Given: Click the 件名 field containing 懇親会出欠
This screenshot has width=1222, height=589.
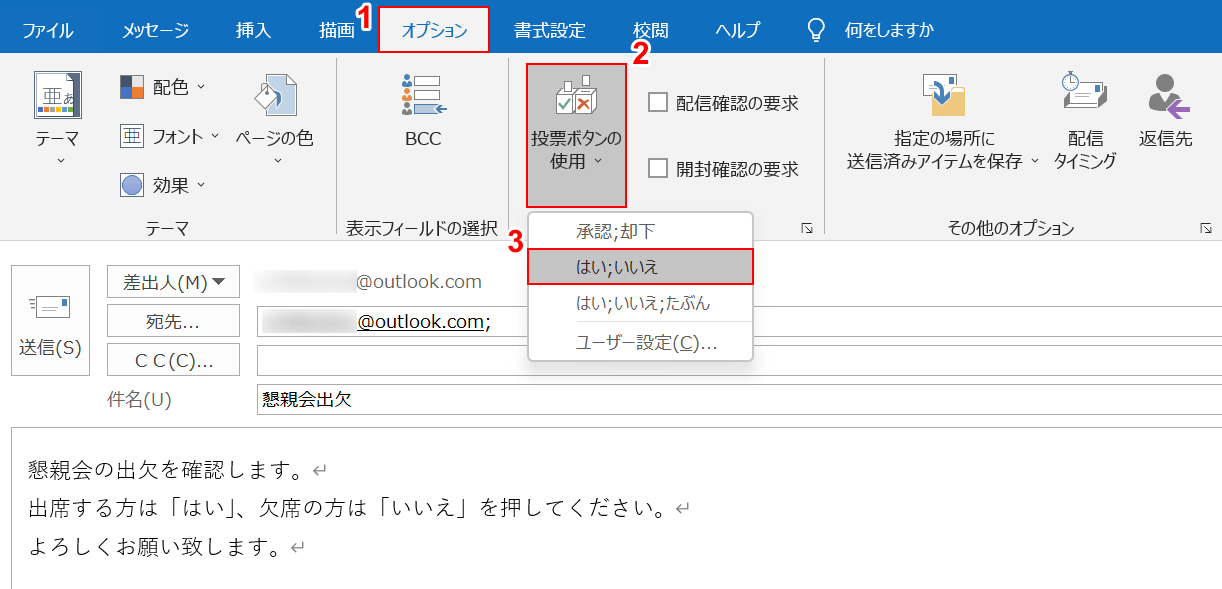Looking at the screenshot, I should pyautogui.click(x=739, y=400).
